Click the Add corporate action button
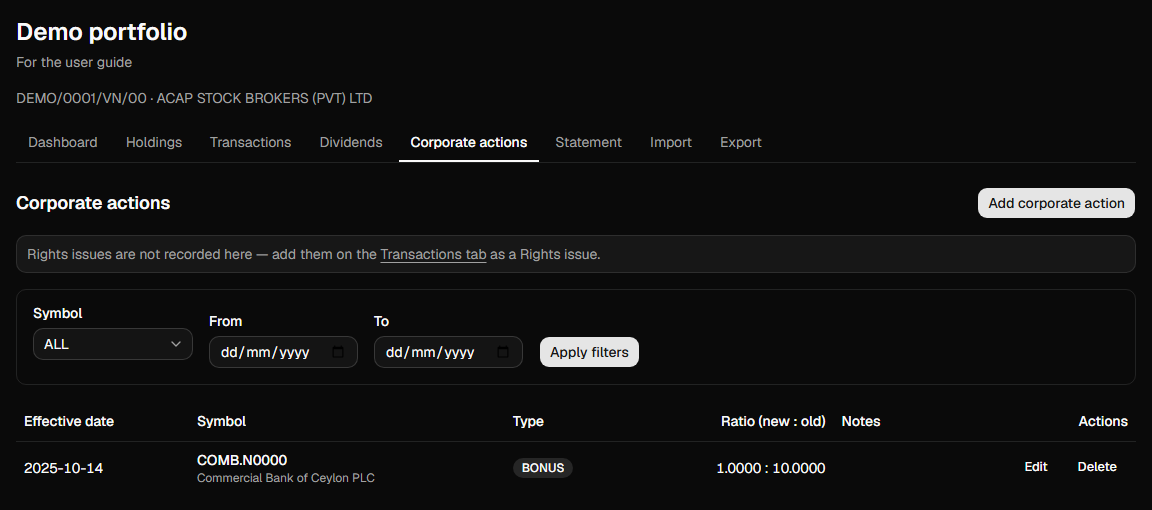This screenshot has width=1152, height=510. tap(1056, 204)
